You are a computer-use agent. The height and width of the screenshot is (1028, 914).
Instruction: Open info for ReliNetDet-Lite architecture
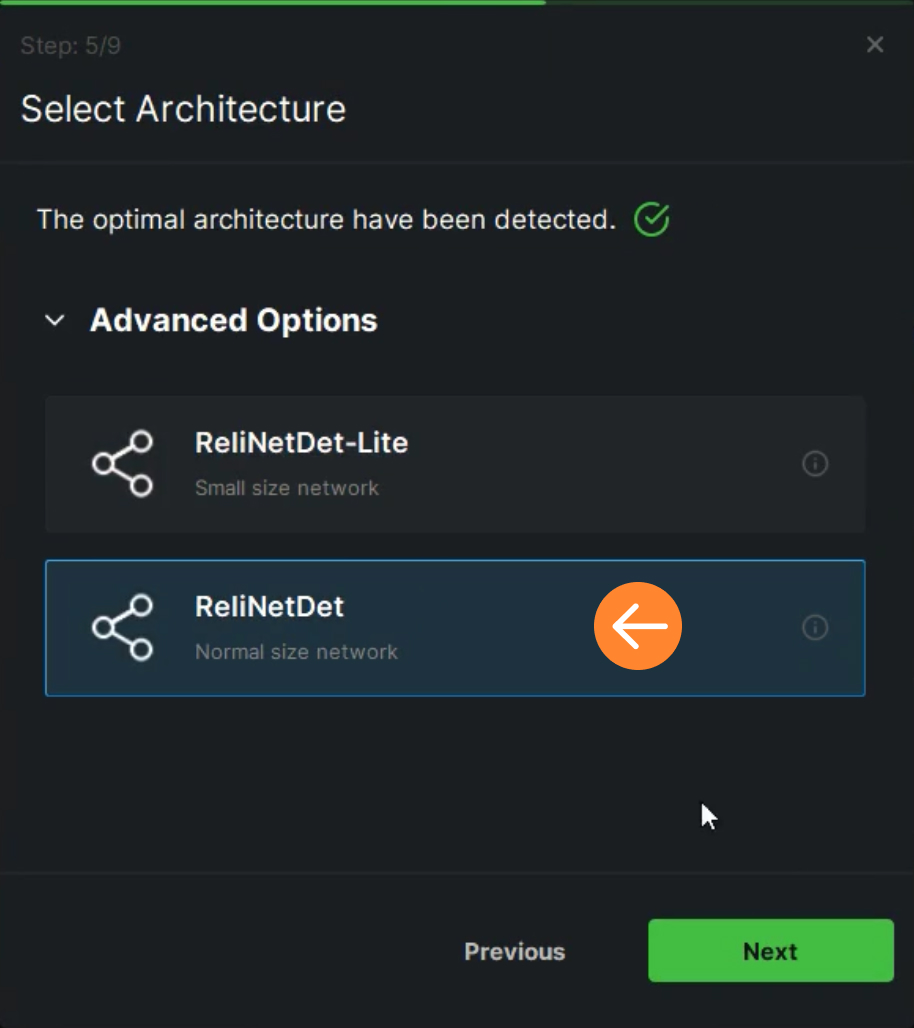(x=815, y=464)
